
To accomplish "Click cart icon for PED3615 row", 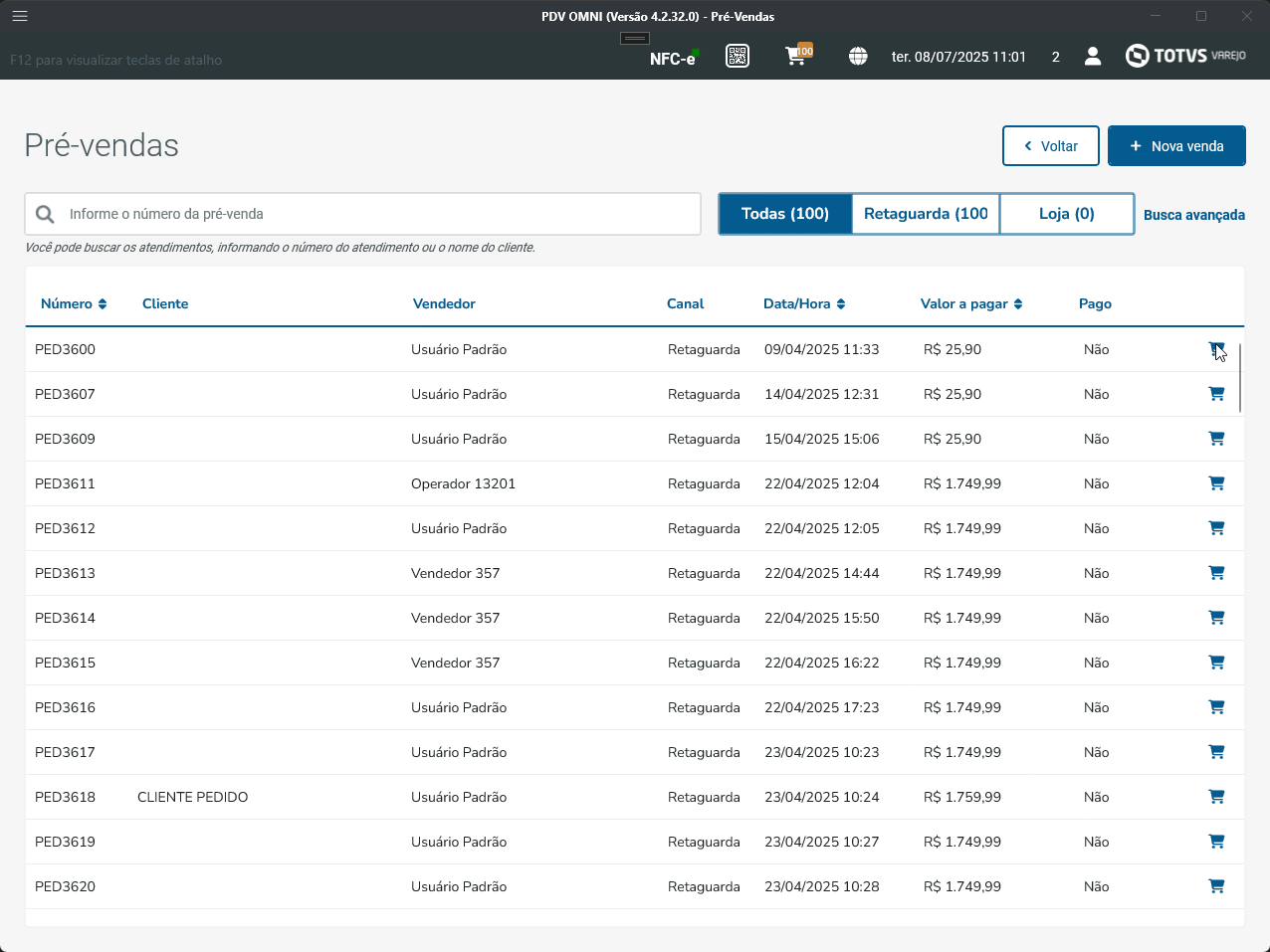I will pyautogui.click(x=1216, y=663).
